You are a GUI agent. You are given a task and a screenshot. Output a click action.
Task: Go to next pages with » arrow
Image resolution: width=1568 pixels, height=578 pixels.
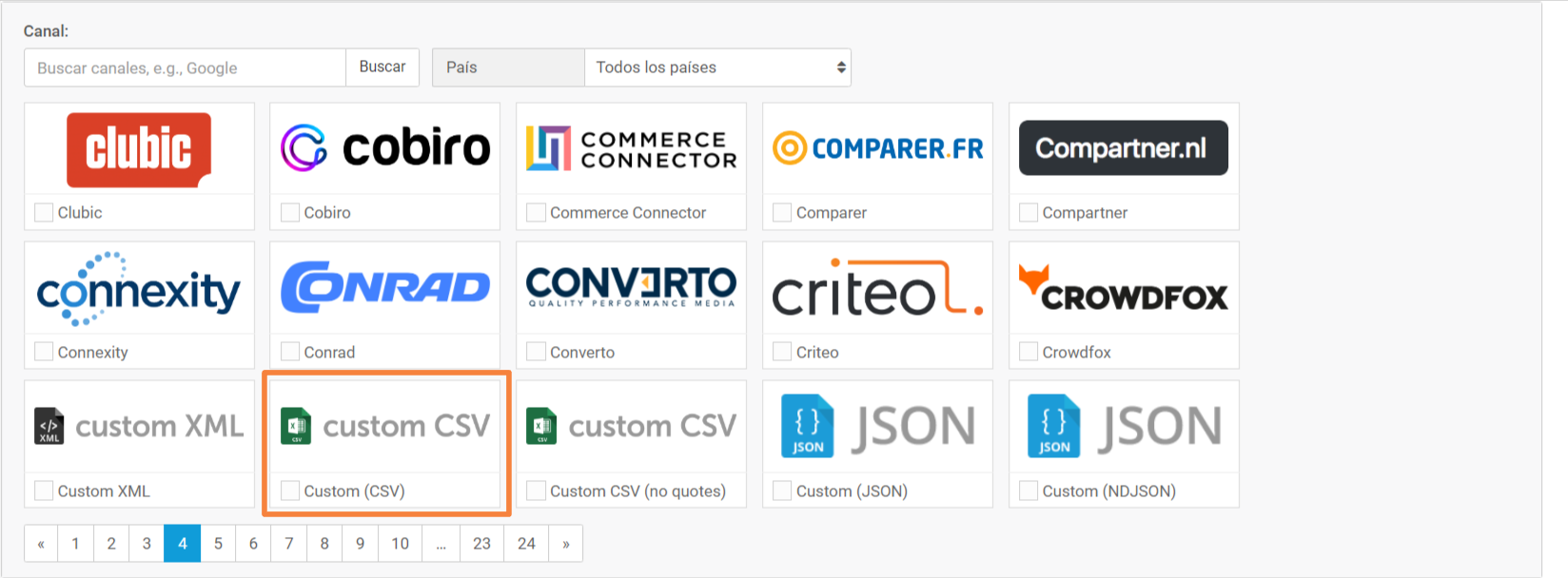pyautogui.click(x=566, y=544)
